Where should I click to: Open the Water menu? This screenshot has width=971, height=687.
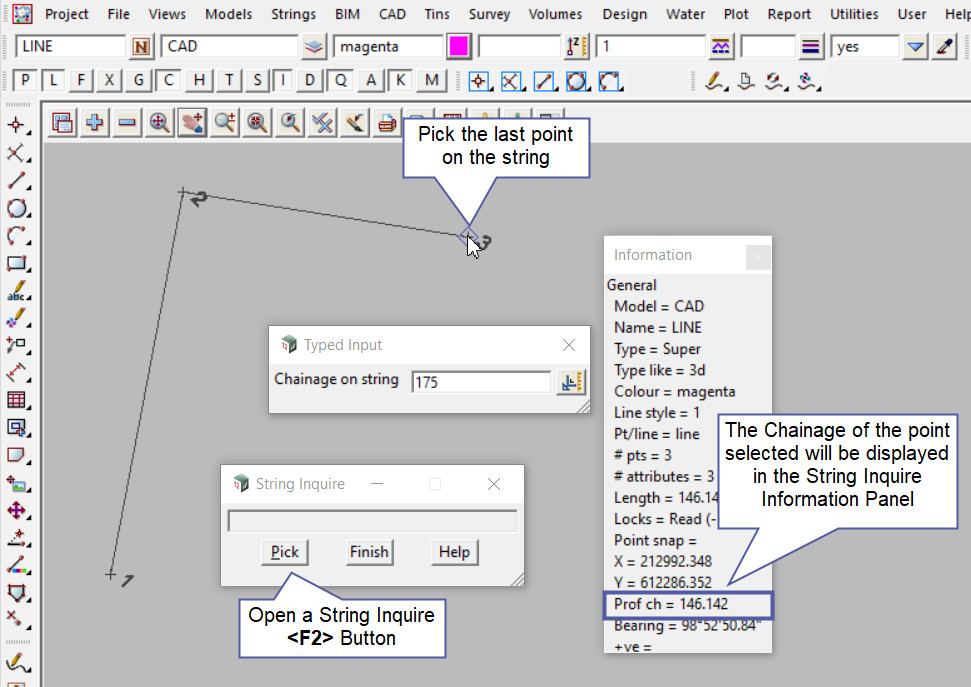686,14
